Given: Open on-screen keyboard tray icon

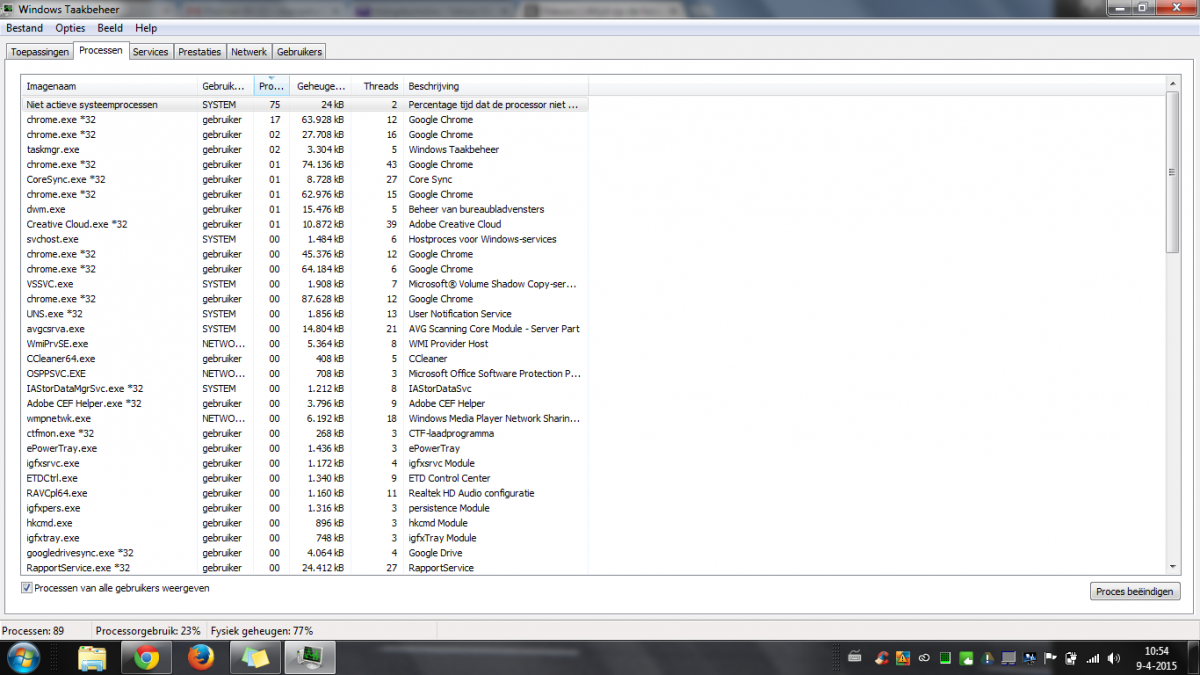Looking at the screenshot, I should tap(854, 658).
